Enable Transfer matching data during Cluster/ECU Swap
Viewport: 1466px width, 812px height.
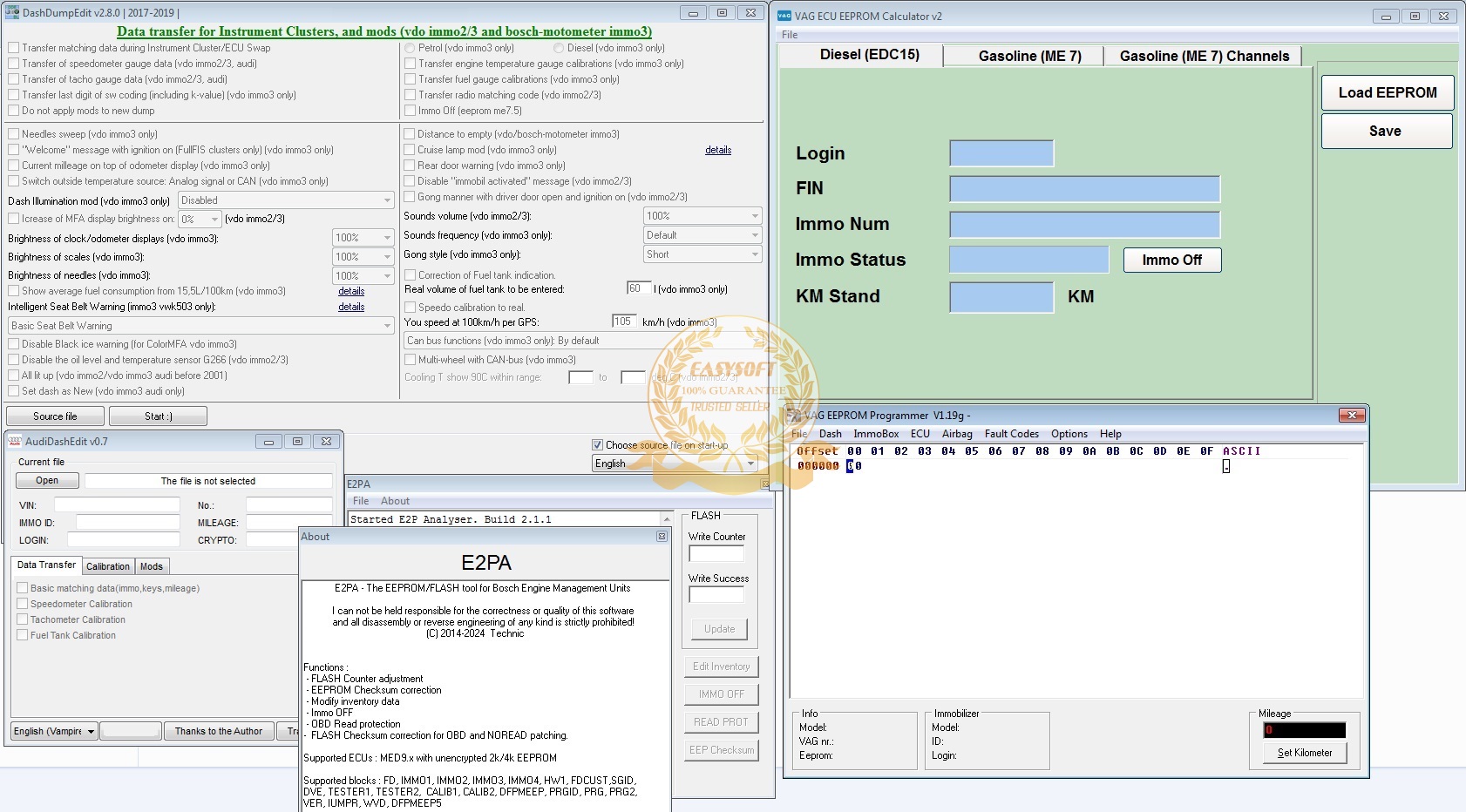click(14, 48)
